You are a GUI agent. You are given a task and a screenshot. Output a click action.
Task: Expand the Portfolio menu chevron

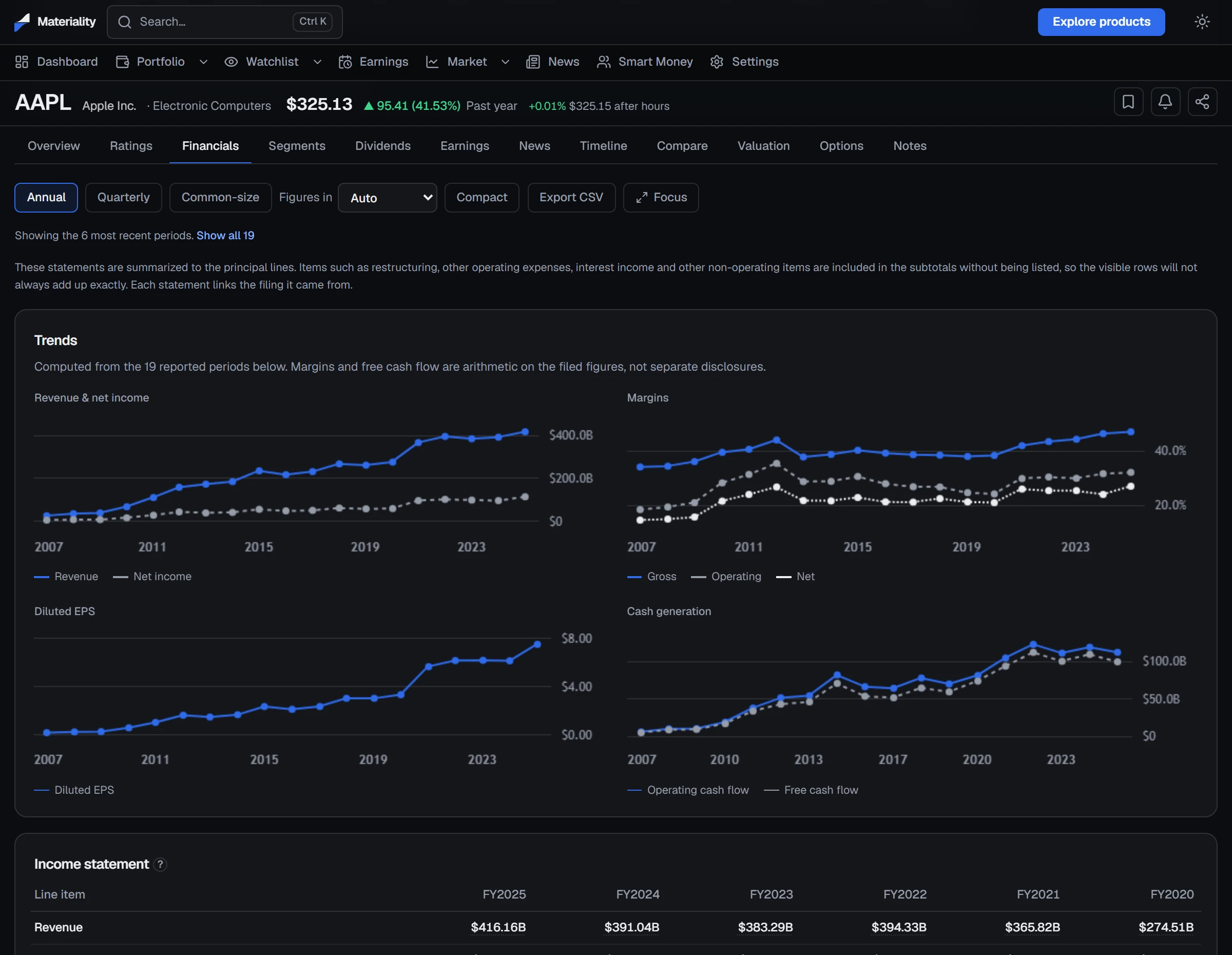click(204, 62)
